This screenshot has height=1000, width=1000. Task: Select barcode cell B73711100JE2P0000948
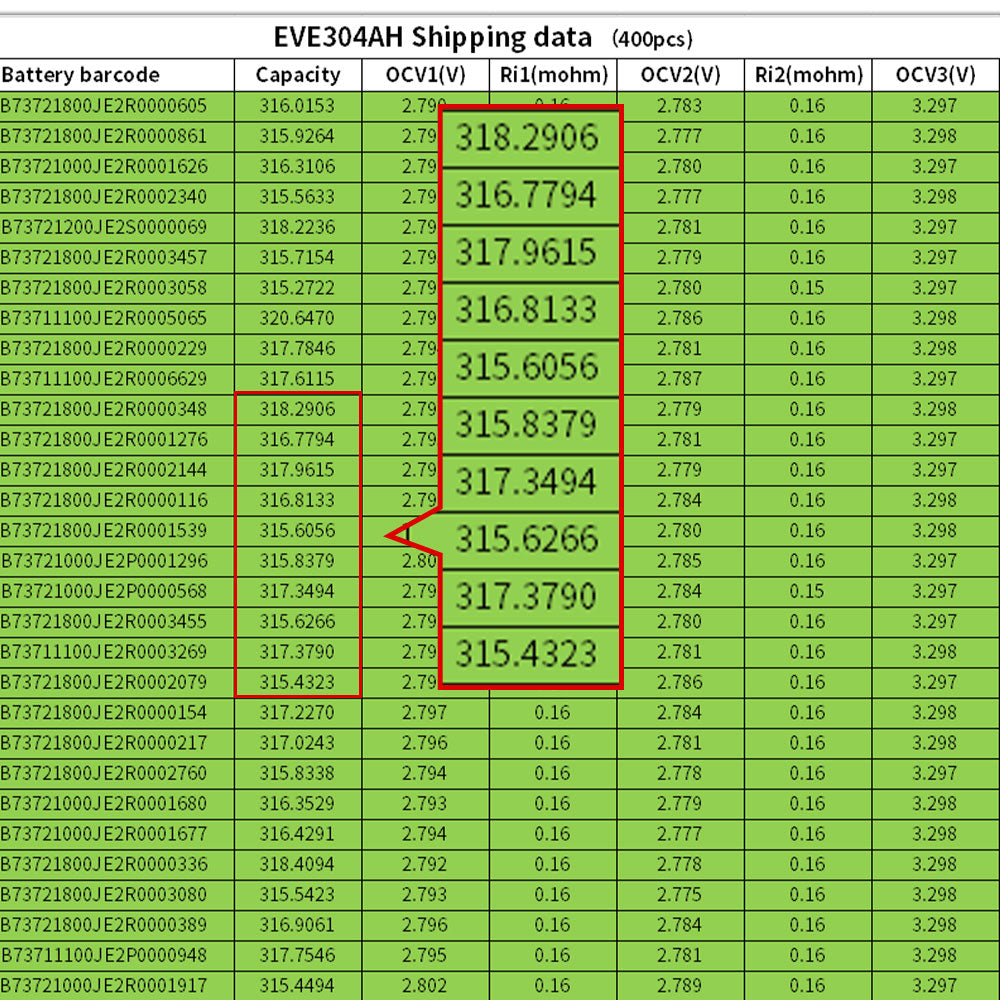(104, 955)
